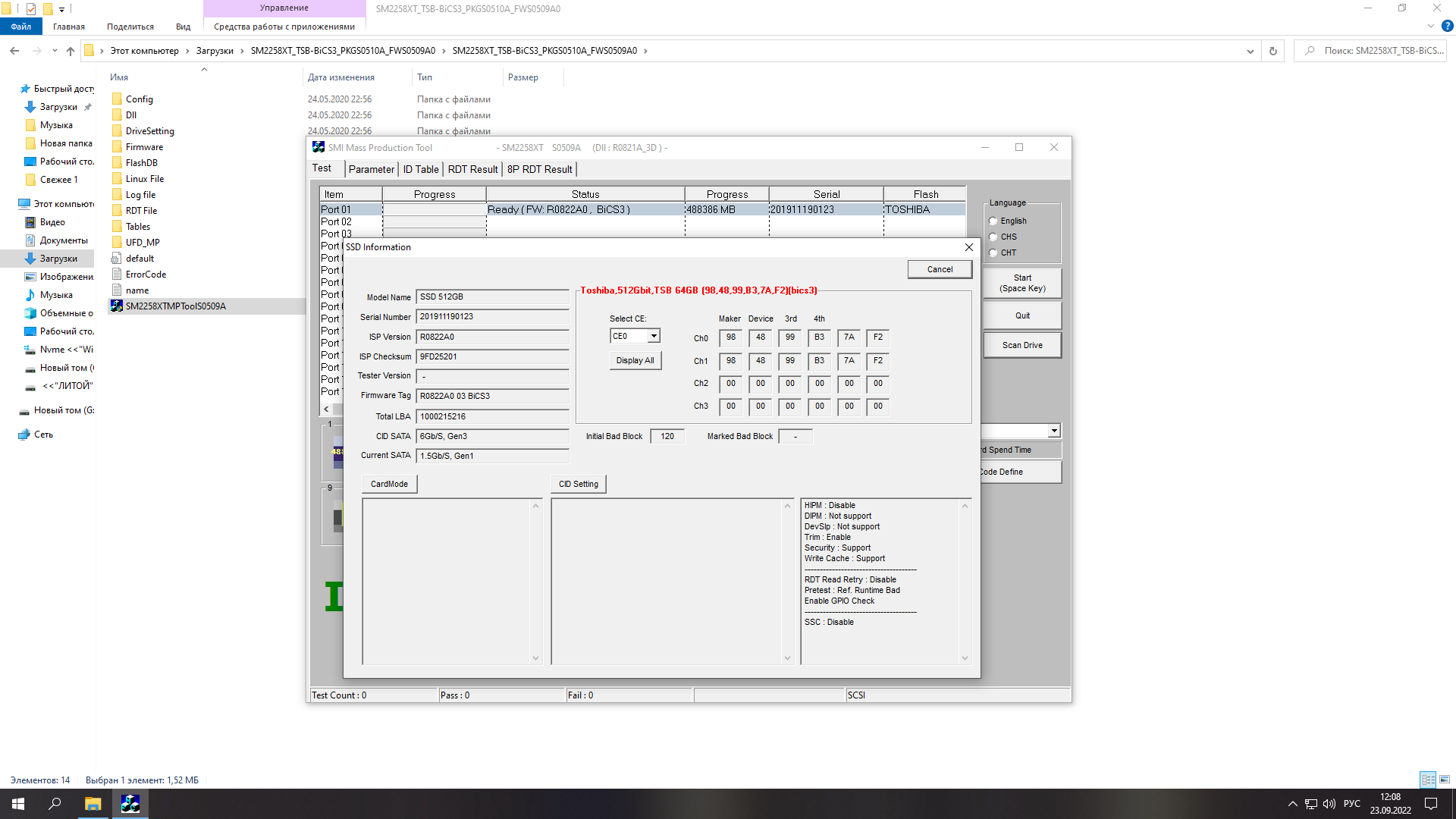Viewport: 1456px width, 819px height.
Task: Switch to the ID Table tab
Action: [x=421, y=169]
